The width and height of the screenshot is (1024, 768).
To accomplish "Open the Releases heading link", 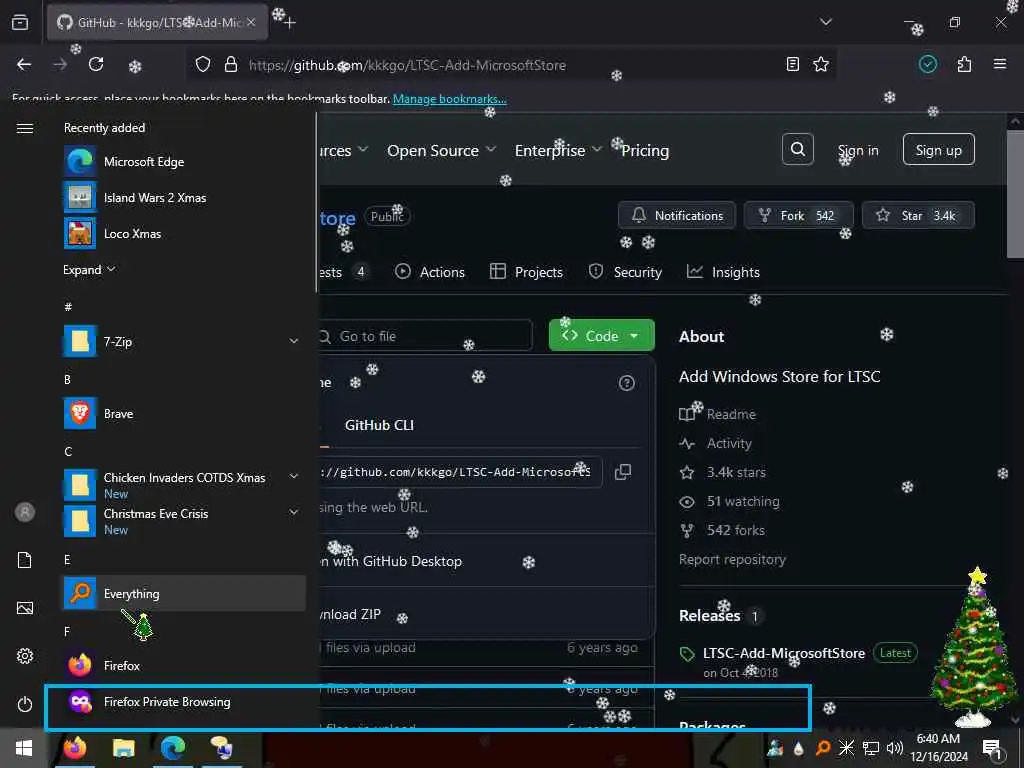I will click(x=709, y=616).
